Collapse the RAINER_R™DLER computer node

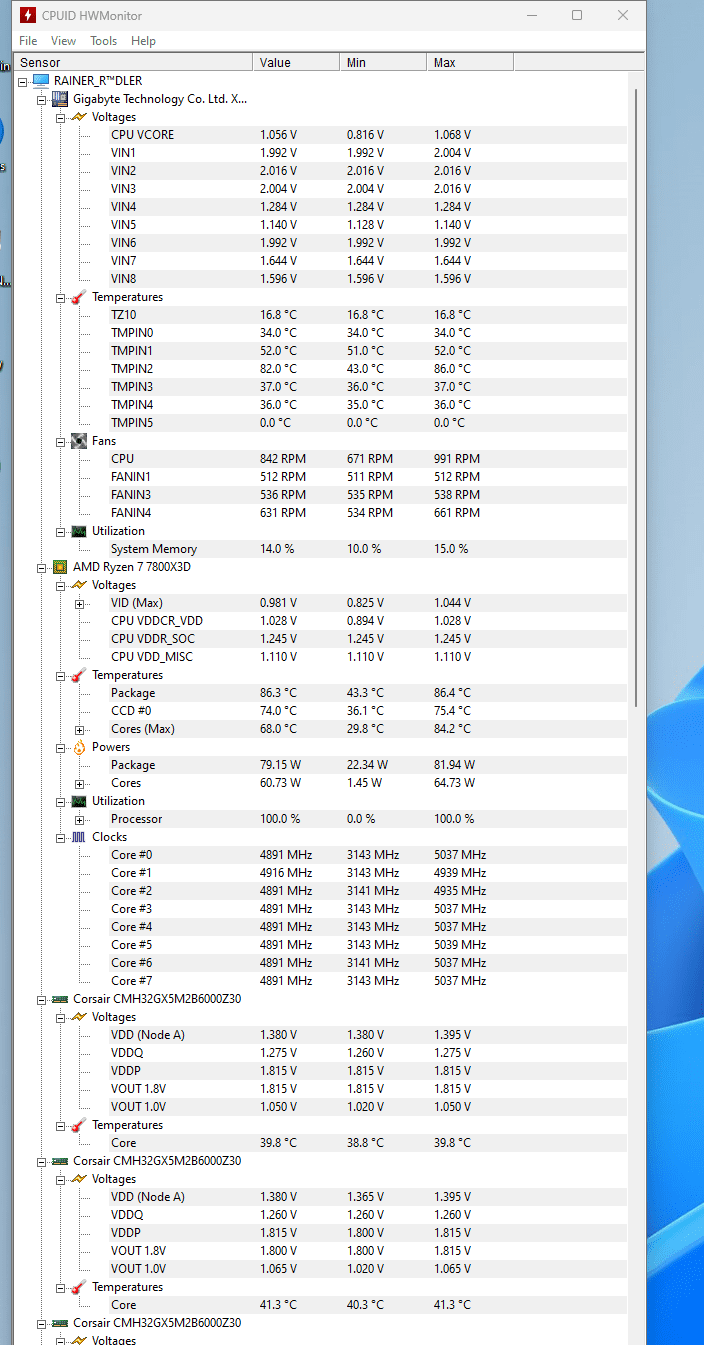click(x=23, y=81)
